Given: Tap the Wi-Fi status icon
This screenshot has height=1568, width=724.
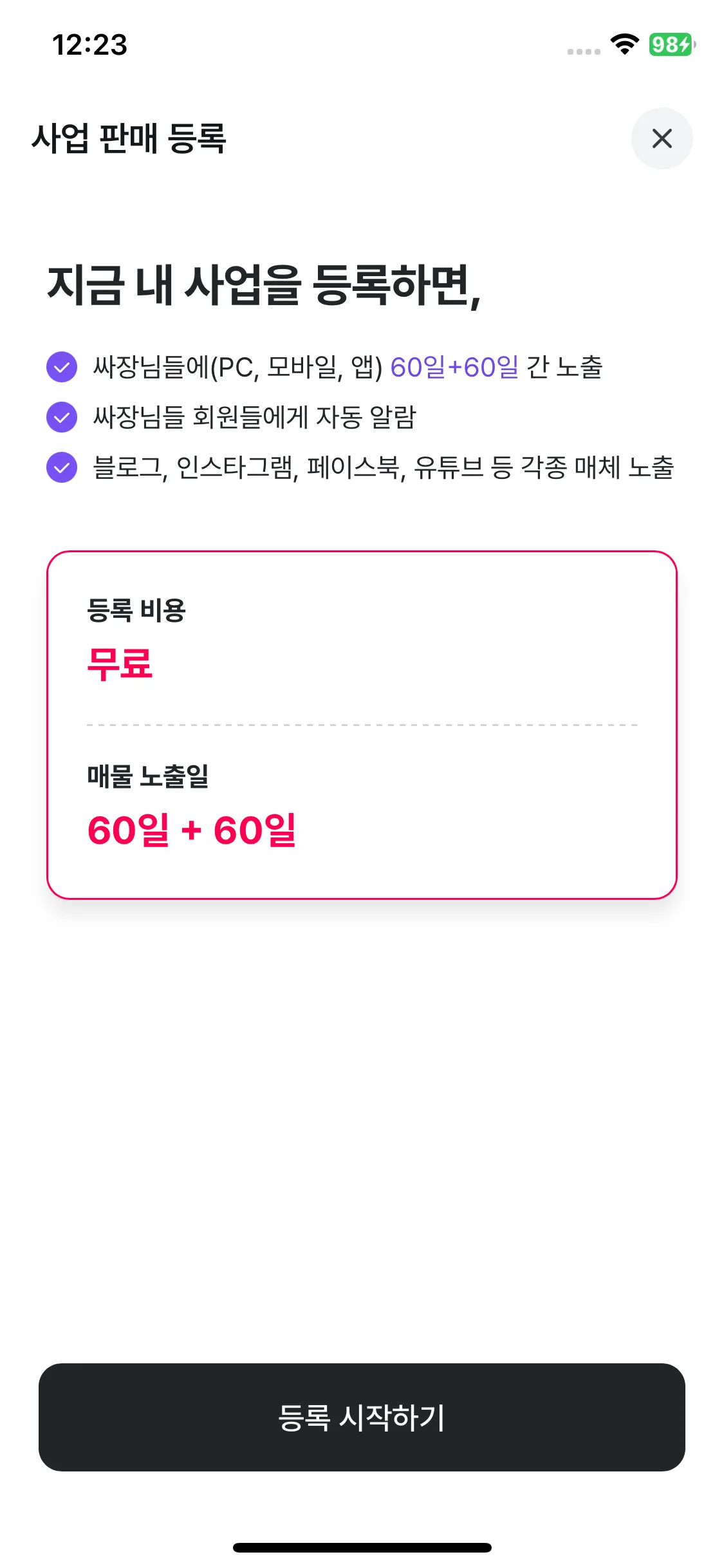Looking at the screenshot, I should point(624,44).
